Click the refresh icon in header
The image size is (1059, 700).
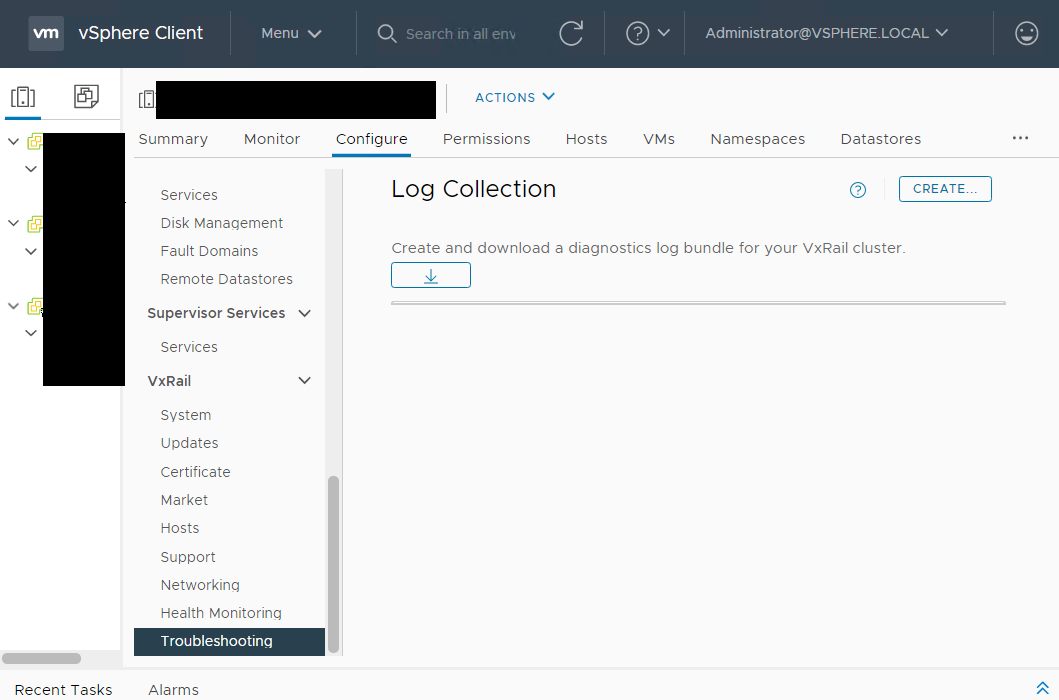pos(571,33)
